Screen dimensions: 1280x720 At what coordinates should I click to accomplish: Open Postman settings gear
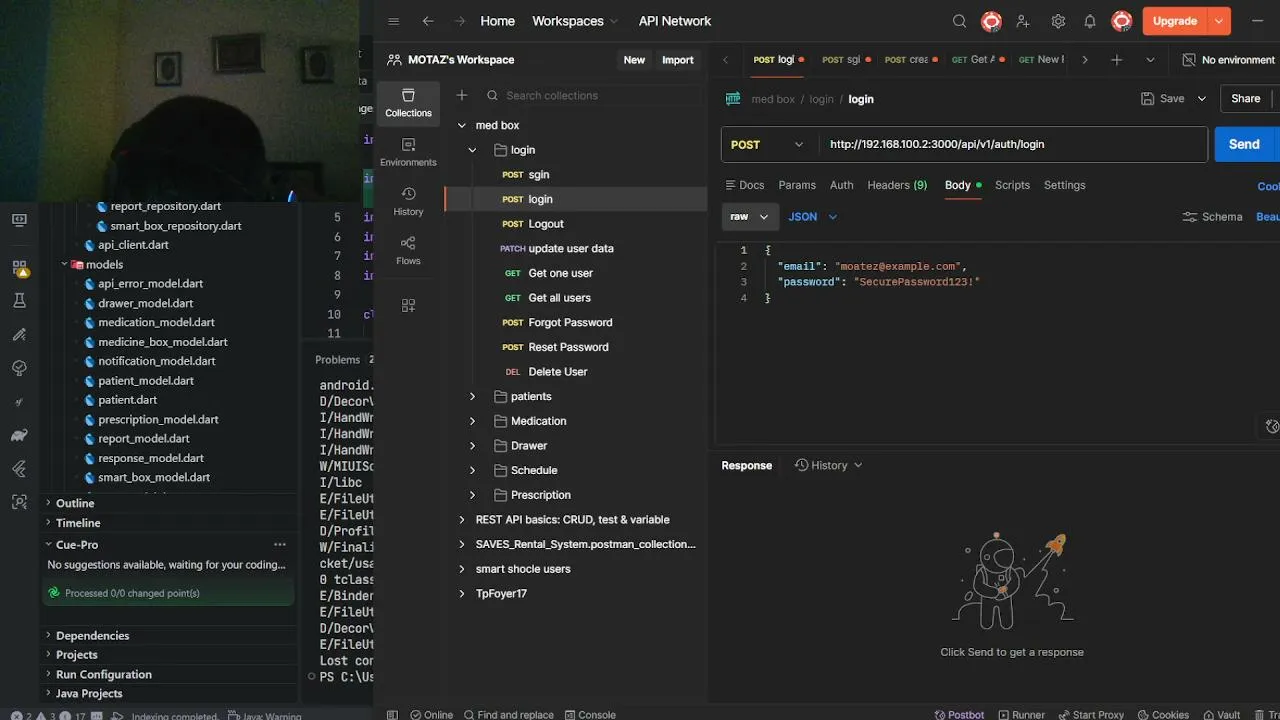(x=1058, y=21)
